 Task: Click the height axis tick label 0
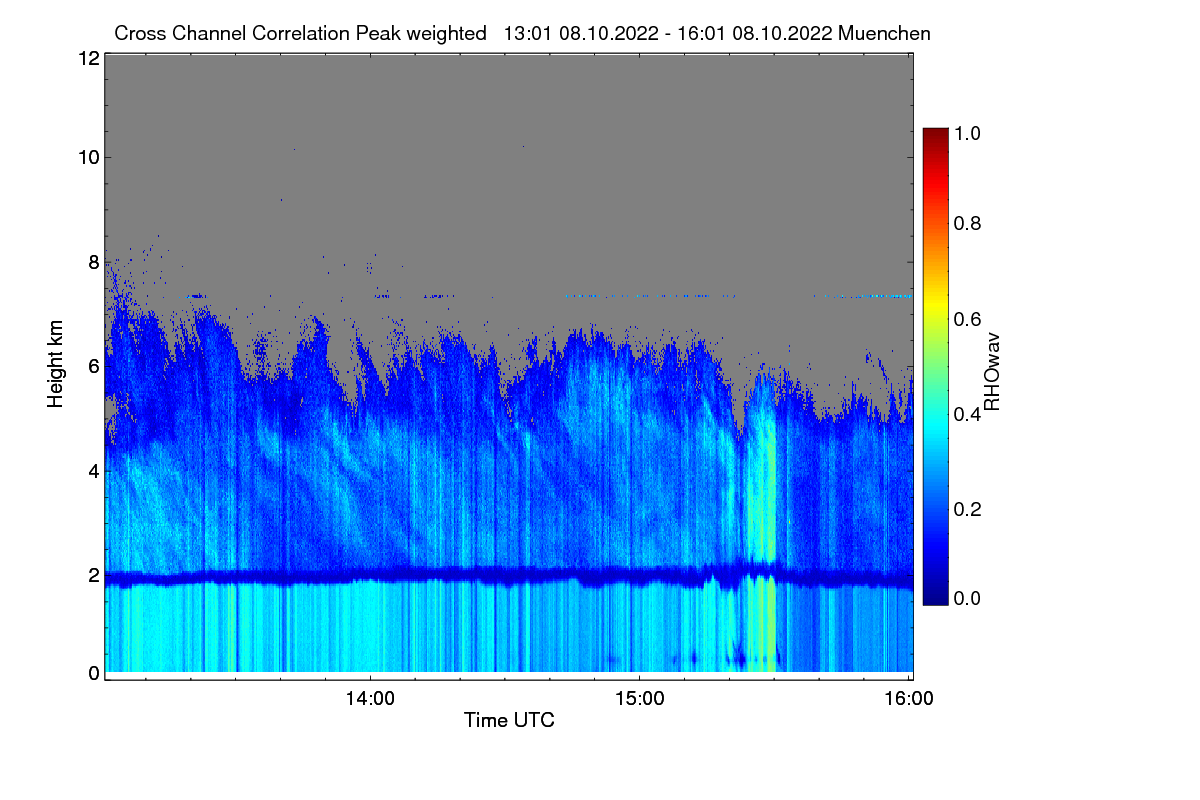pos(93,673)
